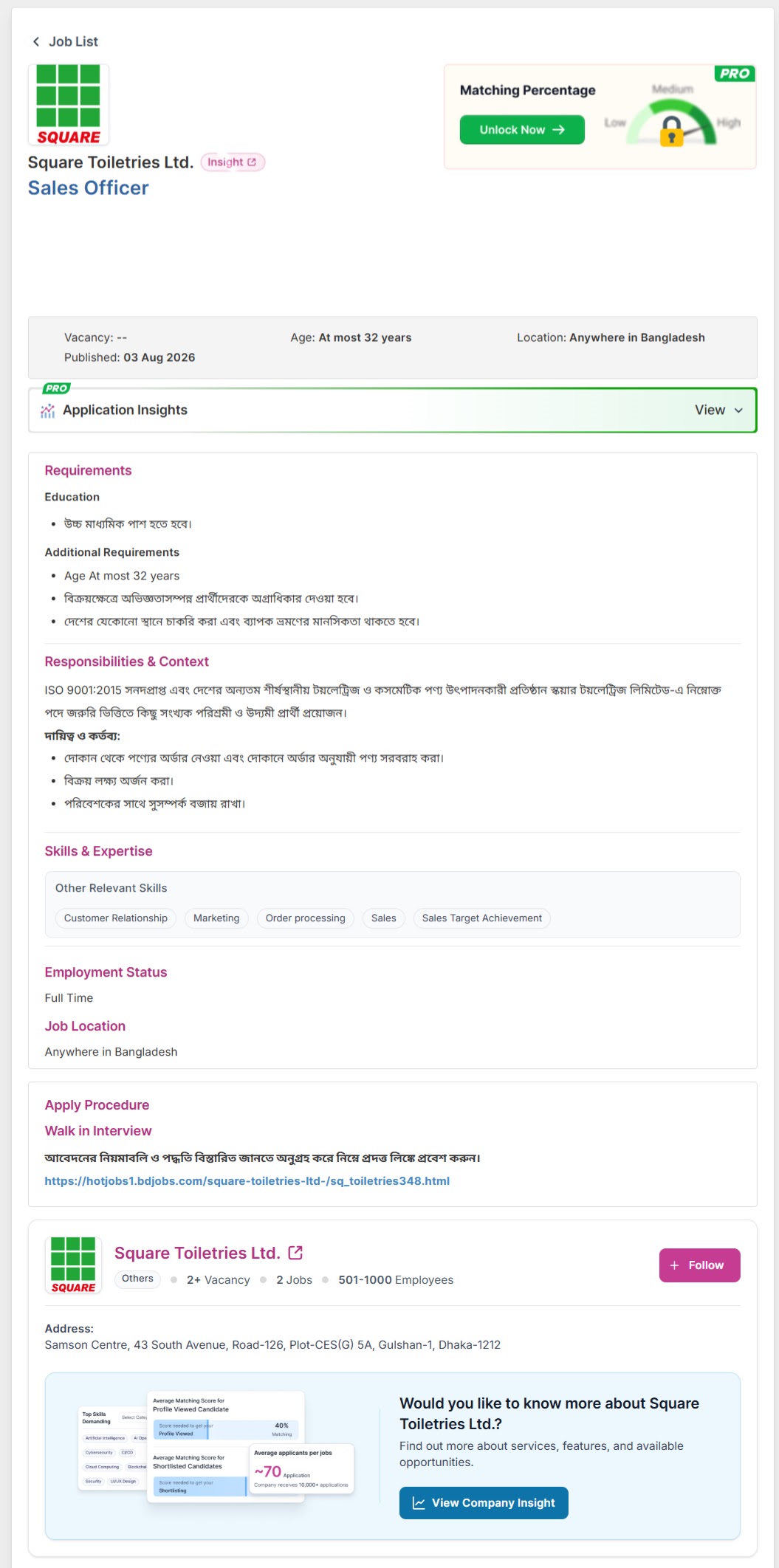Viewport: 779px width, 1568px height.
Task: Click the company insight preview thumbnail
Action: tap(216, 1447)
